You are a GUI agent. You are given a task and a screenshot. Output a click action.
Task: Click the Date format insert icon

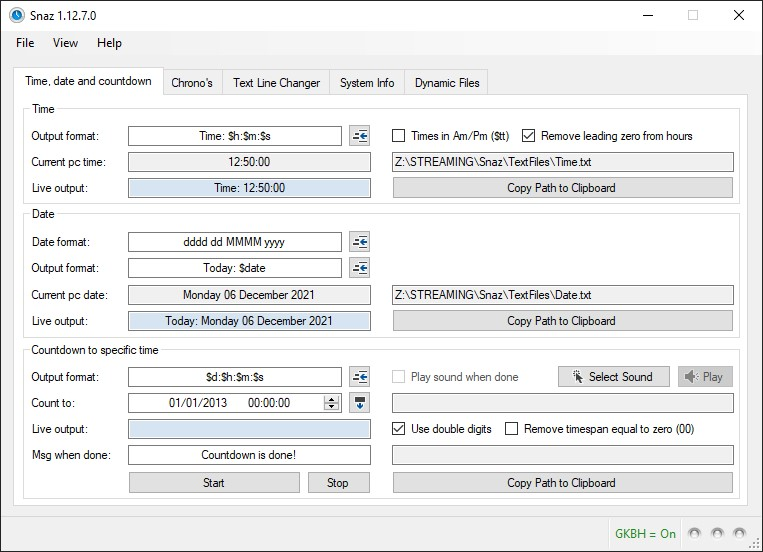coord(360,242)
